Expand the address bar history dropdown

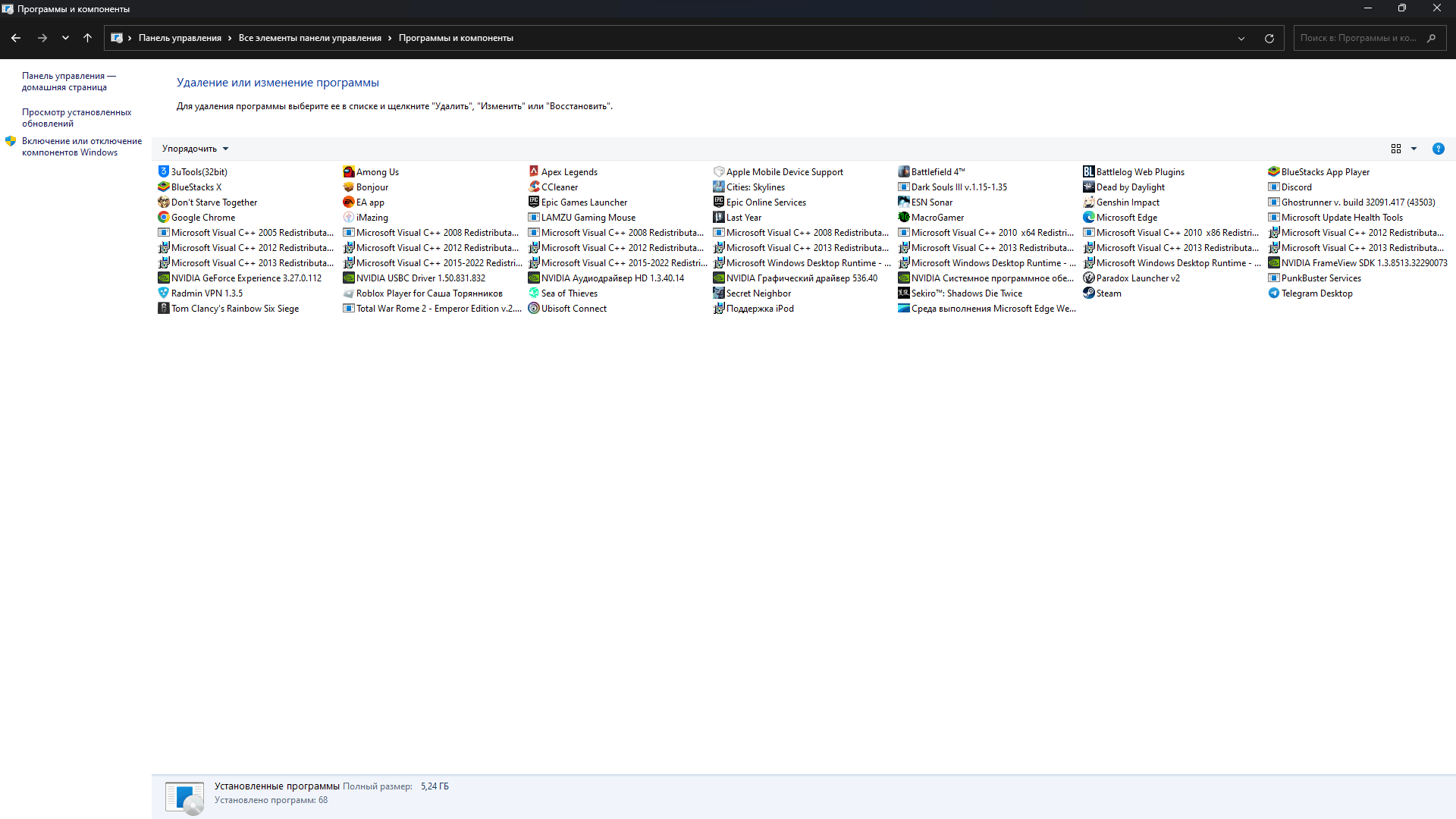tap(1241, 38)
